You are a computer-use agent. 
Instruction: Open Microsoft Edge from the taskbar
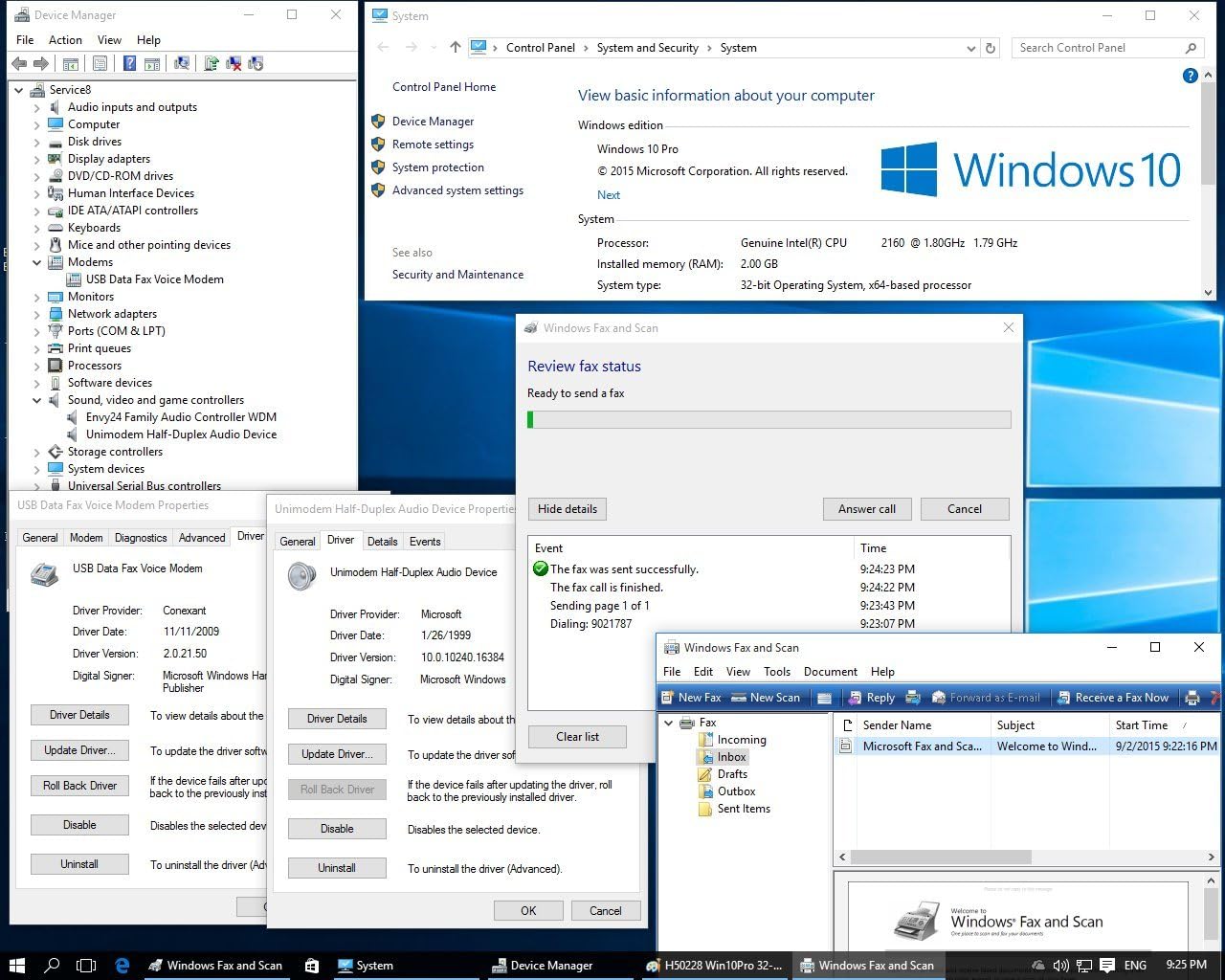122,966
